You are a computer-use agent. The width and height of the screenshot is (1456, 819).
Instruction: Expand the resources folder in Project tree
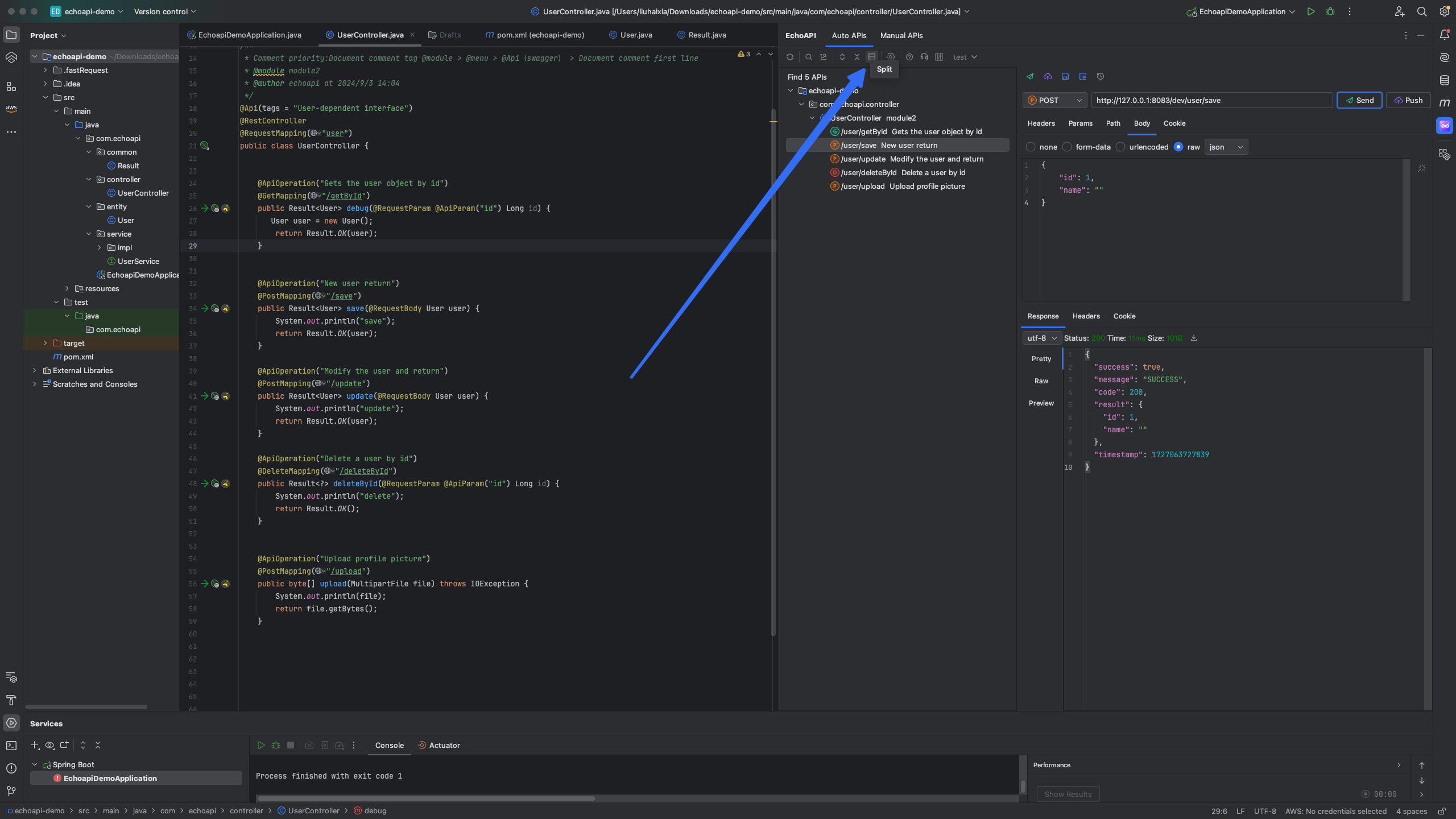(x=67, y=288)
